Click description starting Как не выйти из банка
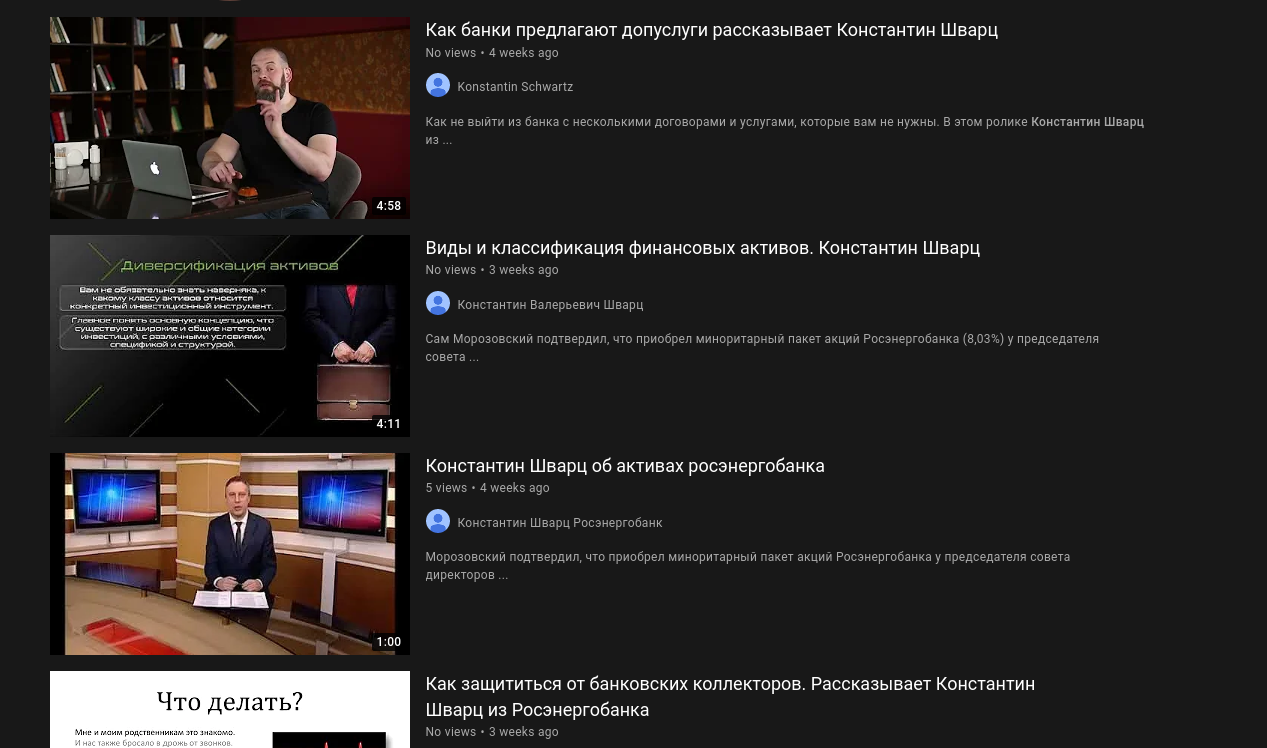The height and width of the screenshot is (748, 1267). tap(784, 131)
